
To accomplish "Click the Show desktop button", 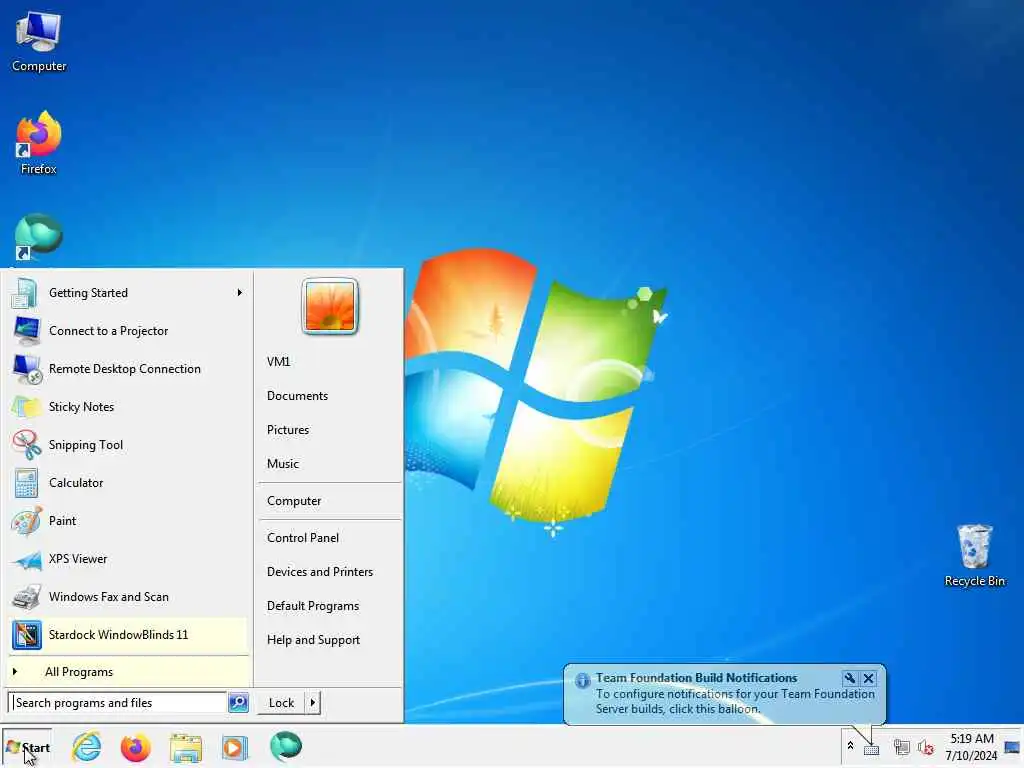I will (1013, 747).
